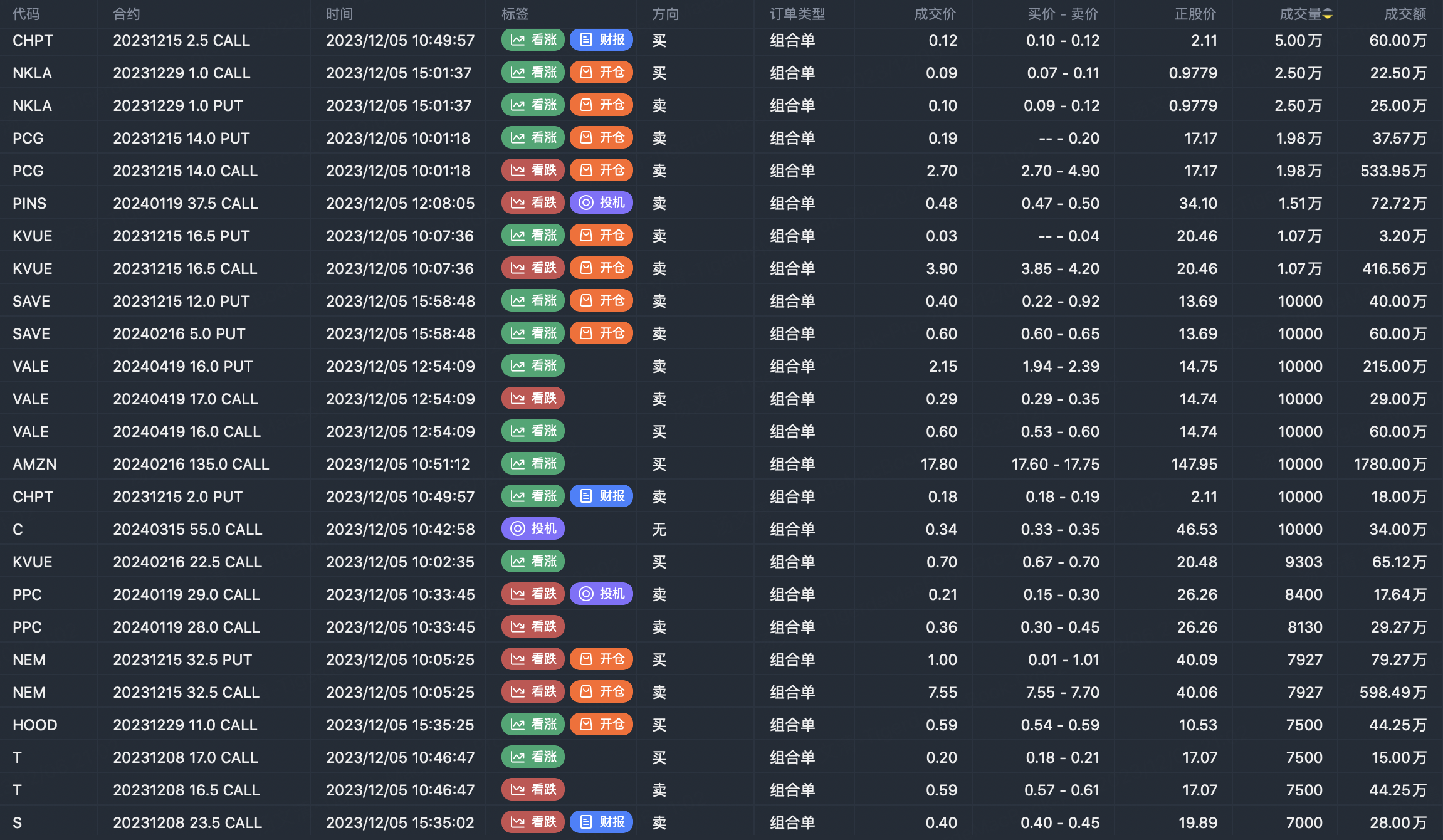Click the 标签 column header
This screenshot has height=840, width=1443.
pyautogui.click(x=515, y=14)
